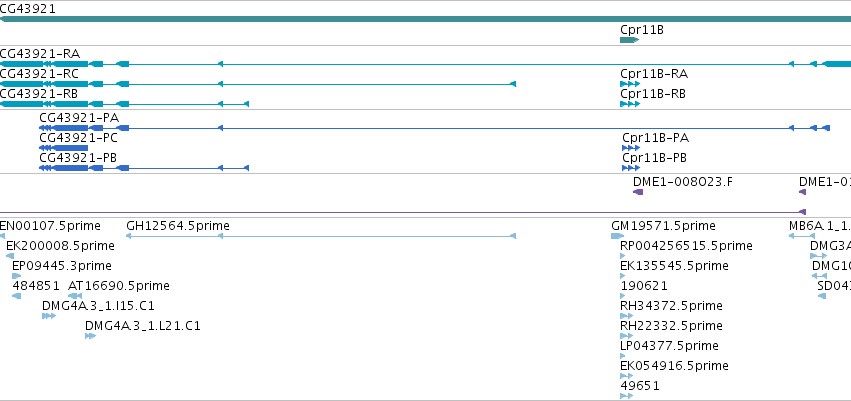
Task: Open the GM19571.5prime label
Action: (663, 225)
